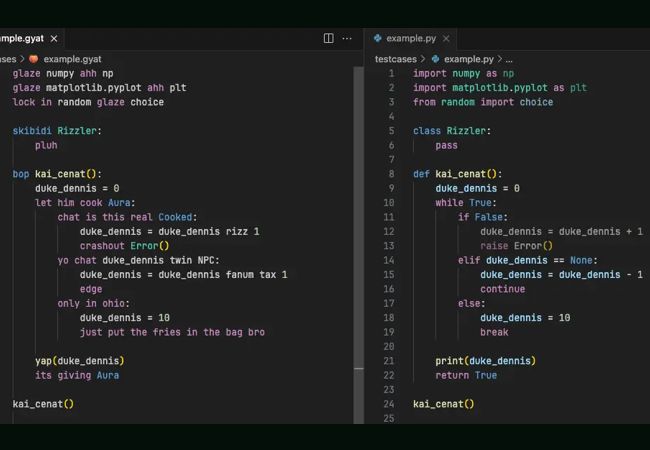650x450 pixels.
Task: Close the example.gyat tab
Action: tap(54, 39)
